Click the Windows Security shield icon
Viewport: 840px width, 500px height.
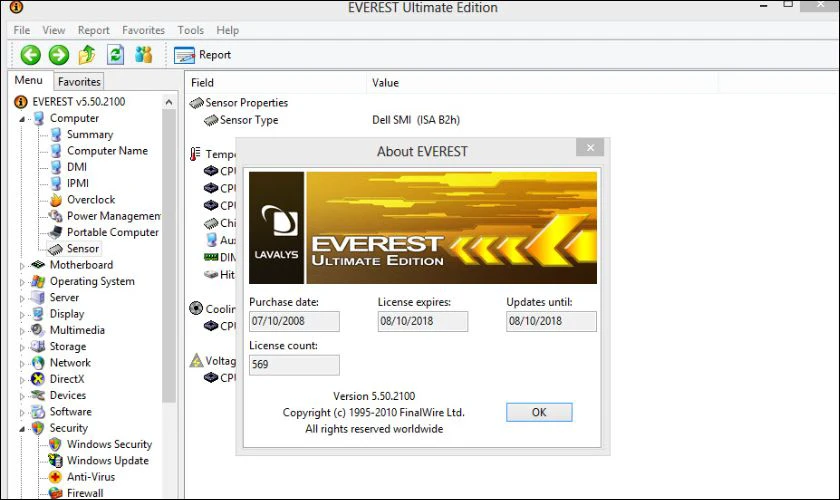(56, 444)
